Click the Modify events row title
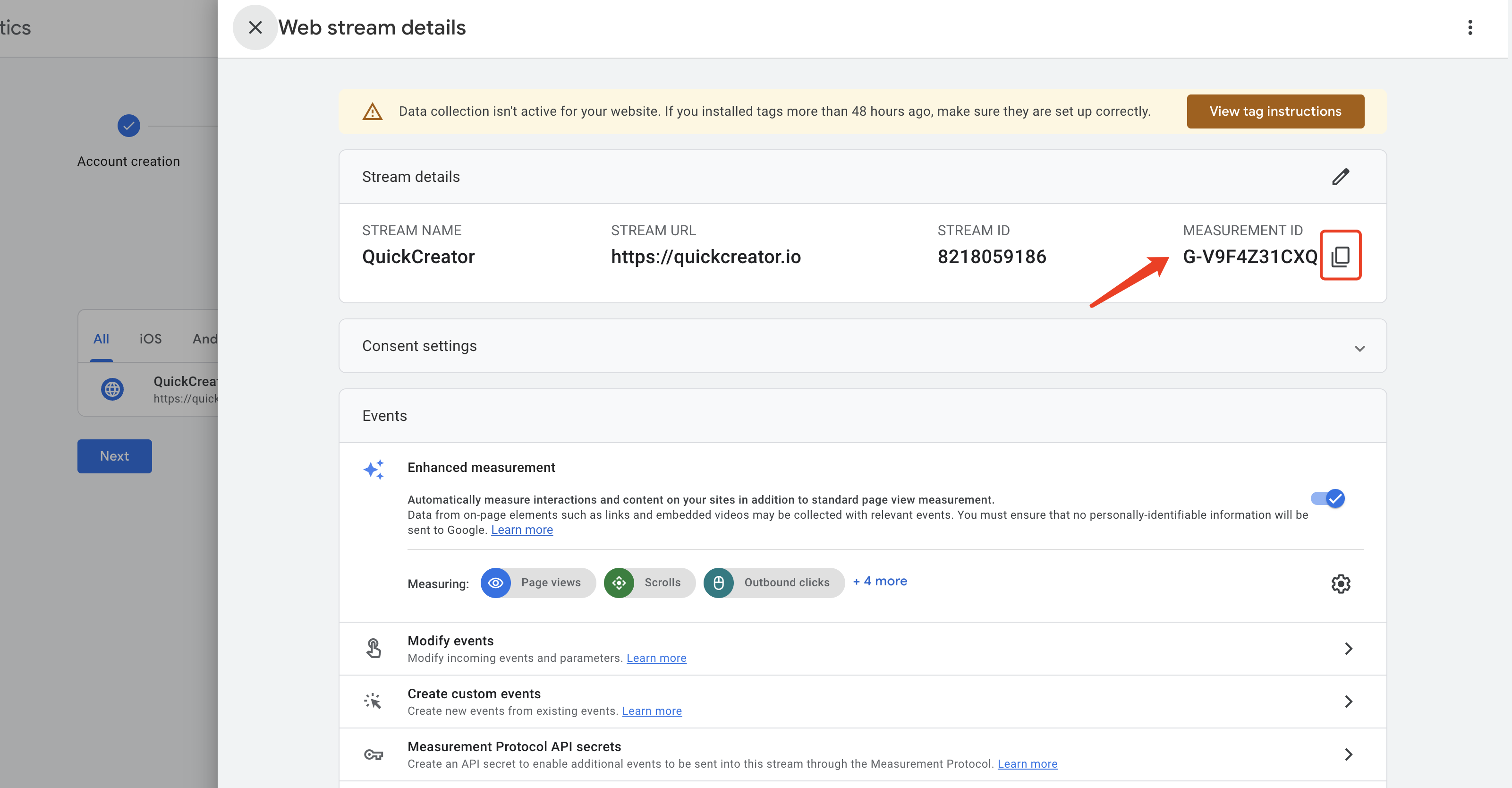The width and height of the screenshot is (1512, 788). click(450, 641)
